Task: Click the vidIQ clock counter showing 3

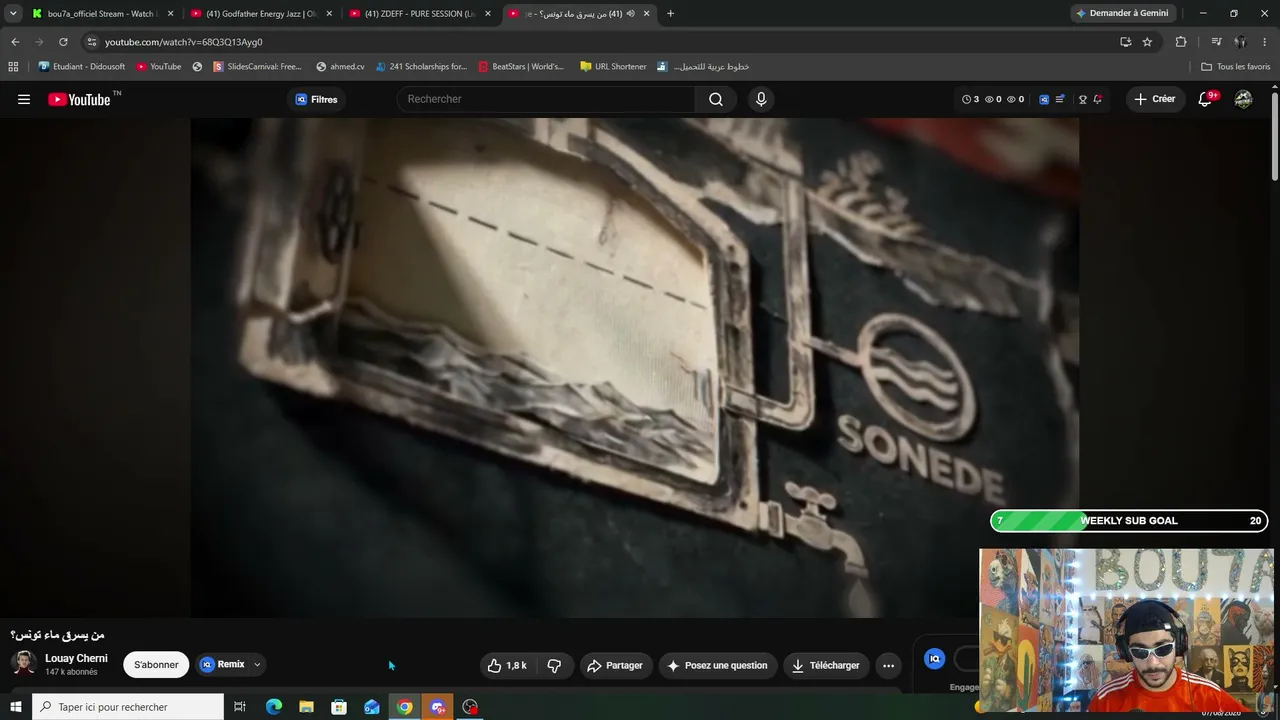Action: (x=970, y=99)
